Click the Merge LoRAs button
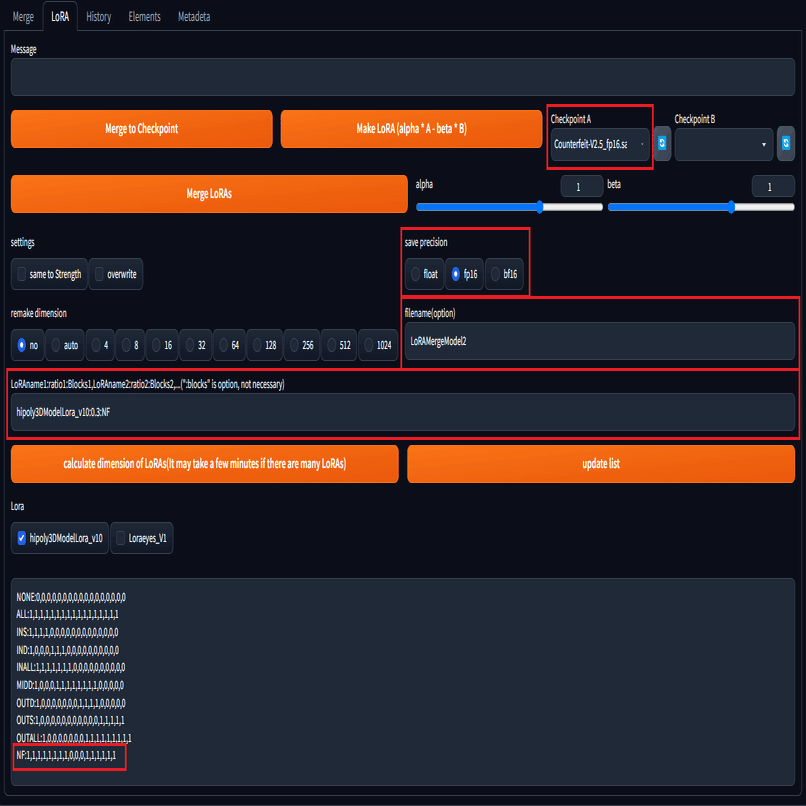This screenshot has width=806, height=806. point(209,194)
